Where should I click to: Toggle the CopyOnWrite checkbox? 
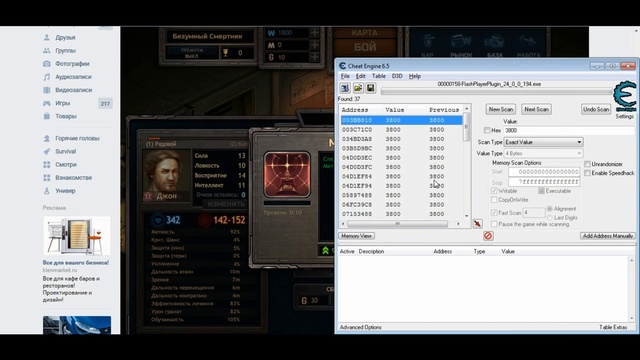(494, 200)
